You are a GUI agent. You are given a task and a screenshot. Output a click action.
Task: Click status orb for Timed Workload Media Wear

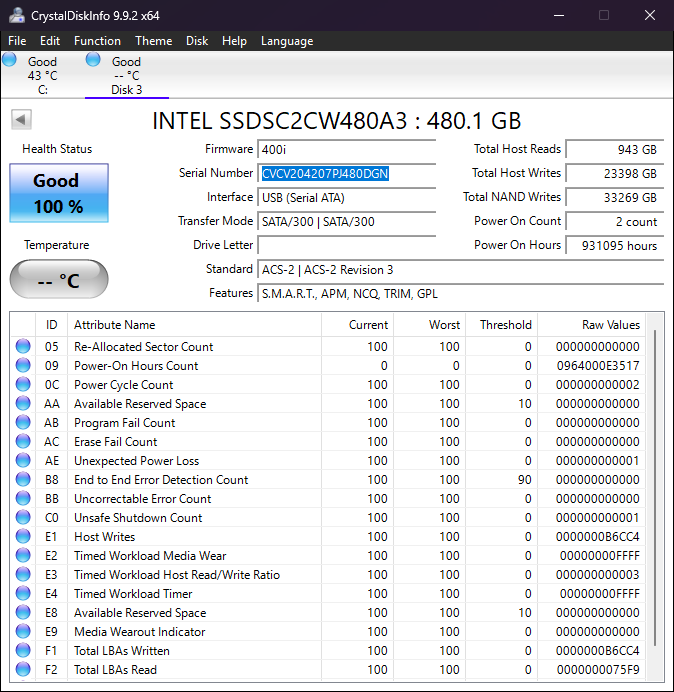pyautogui.click(x=23, y=555)
